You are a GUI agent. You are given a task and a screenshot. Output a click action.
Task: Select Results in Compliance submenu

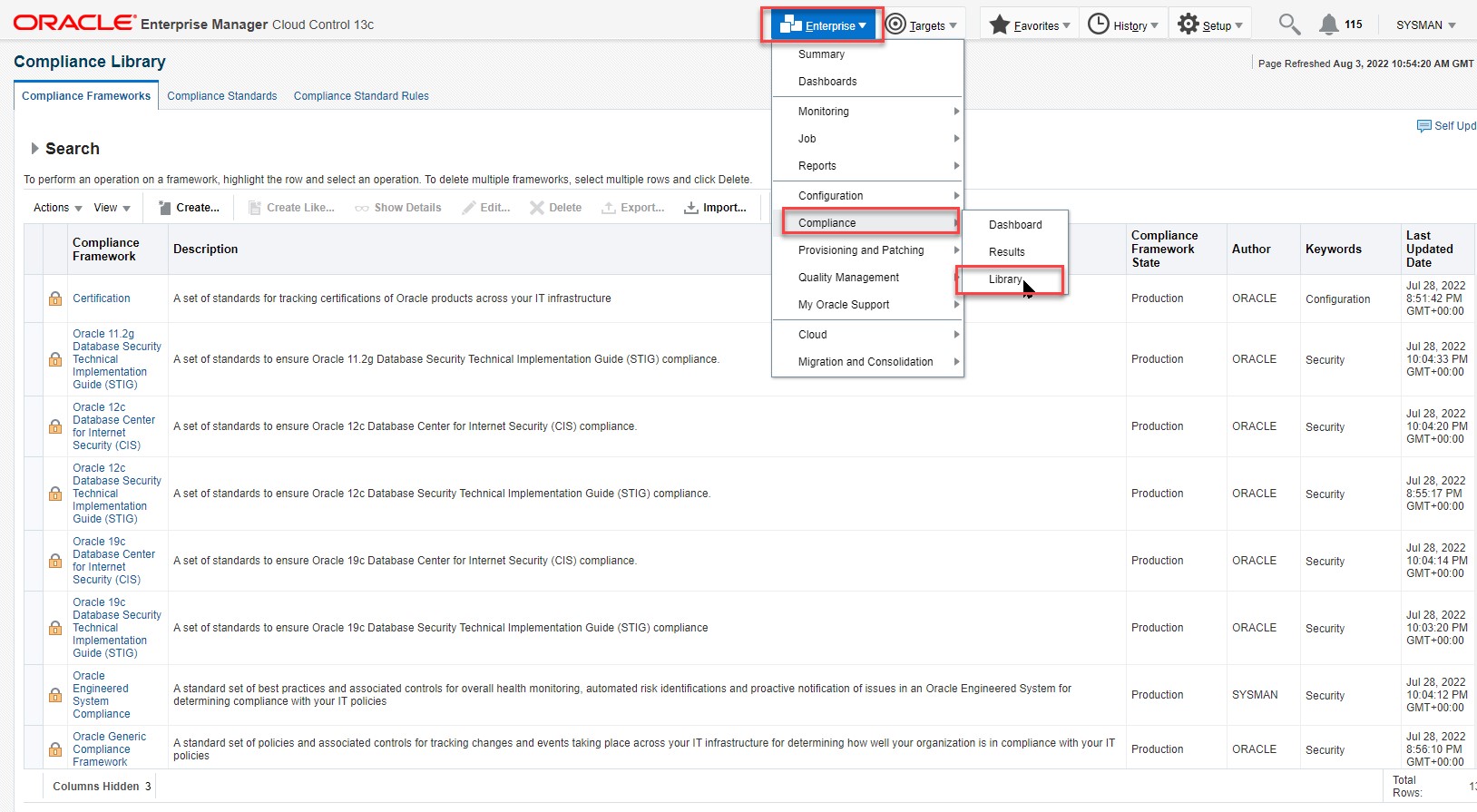coord(1014,252)
